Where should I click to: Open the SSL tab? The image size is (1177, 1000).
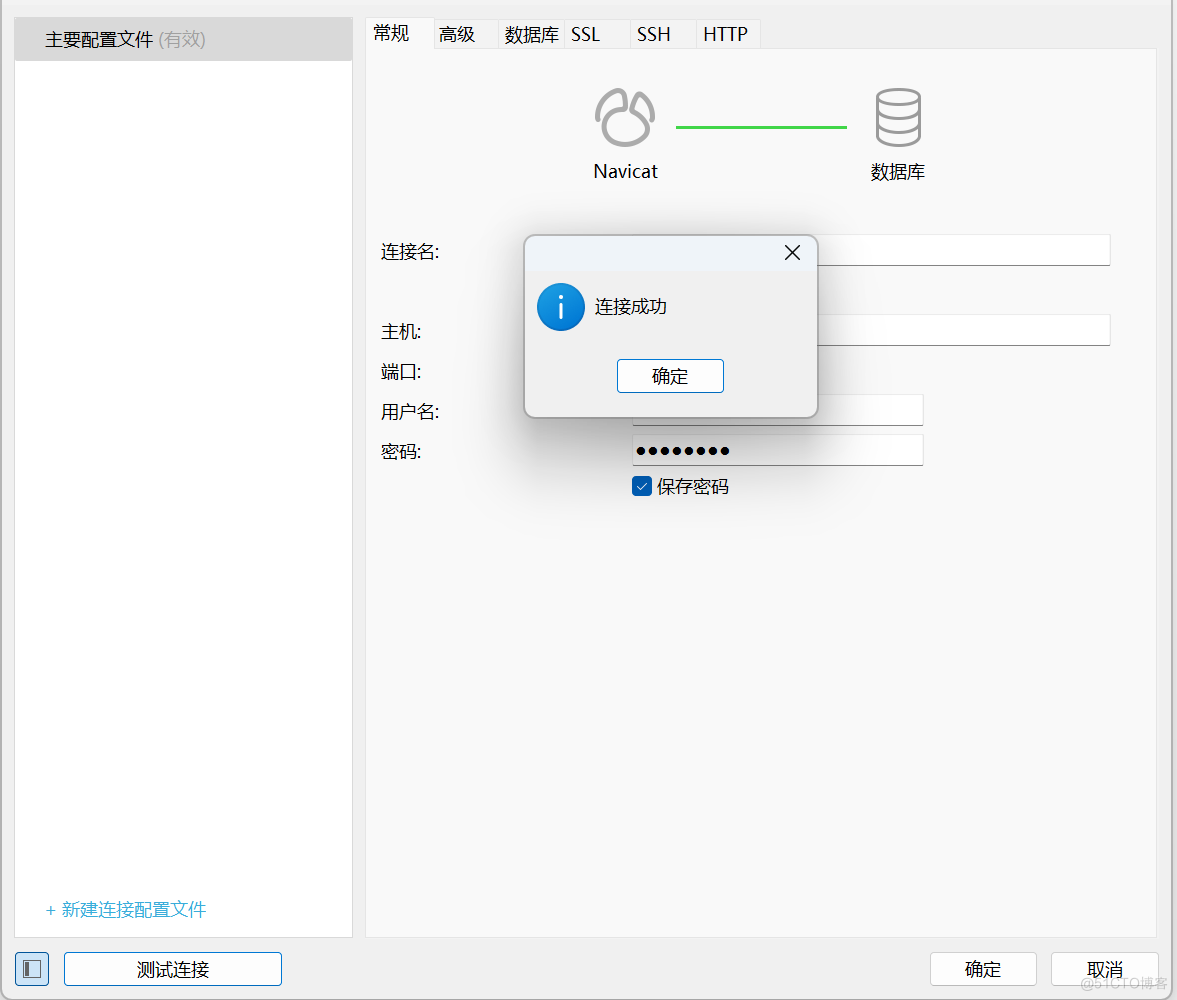pyautogui.click(x=585, y=33)
